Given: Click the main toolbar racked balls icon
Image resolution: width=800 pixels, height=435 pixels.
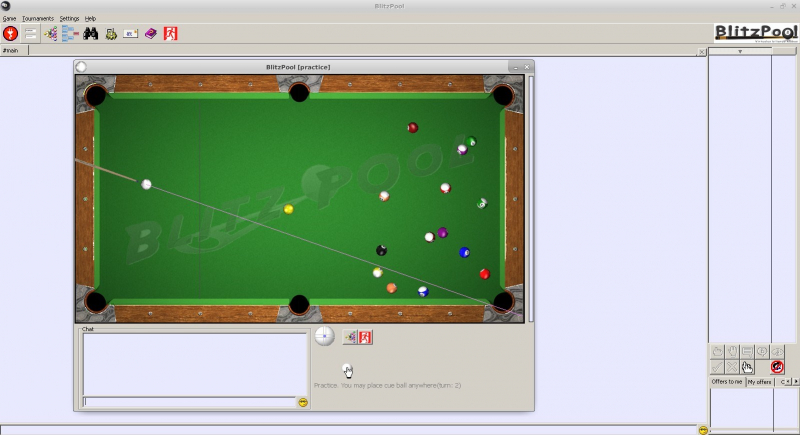Looking at the screenshot, I should point(51,34).
